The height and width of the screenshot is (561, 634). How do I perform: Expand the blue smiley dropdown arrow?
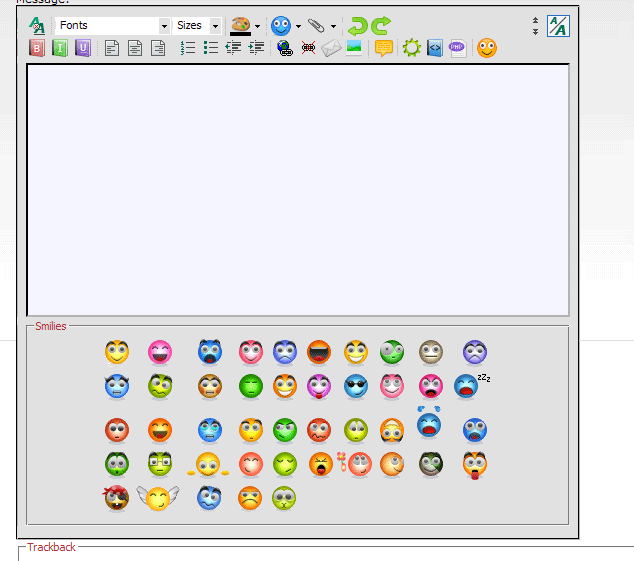298,26
